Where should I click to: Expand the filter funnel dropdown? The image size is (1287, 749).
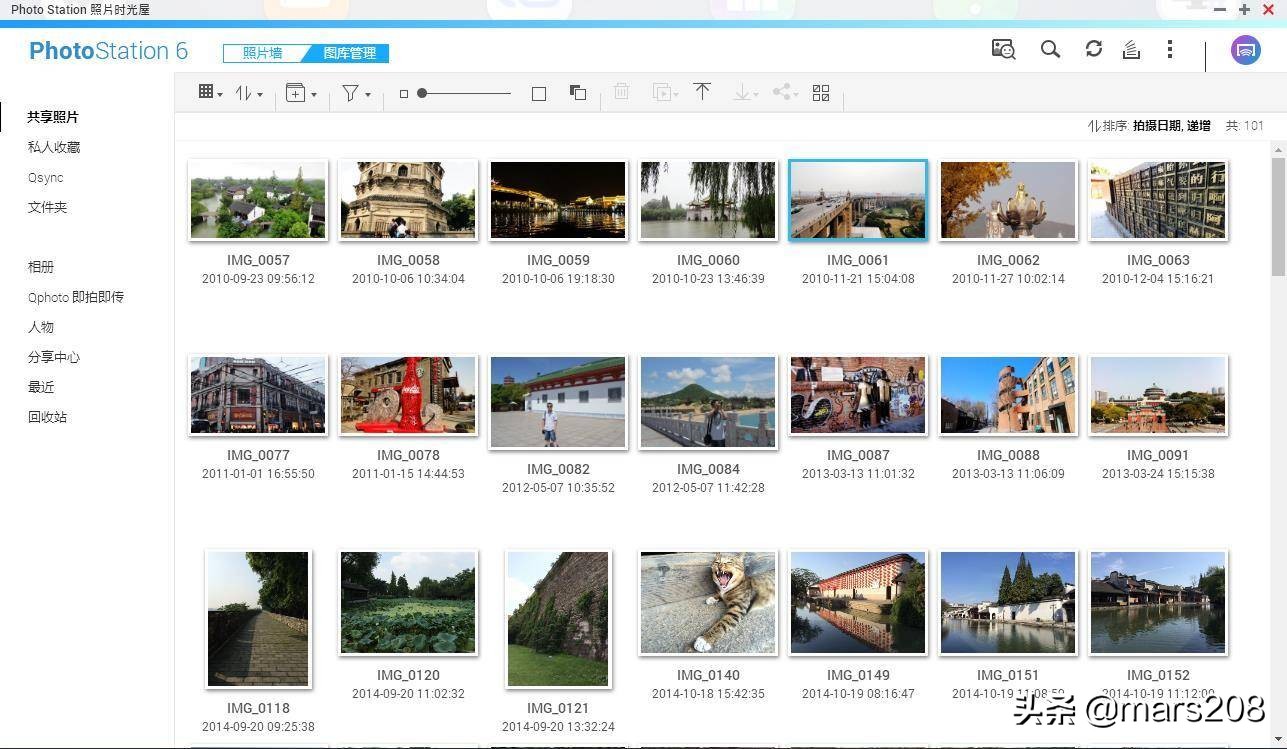point(356,93)
